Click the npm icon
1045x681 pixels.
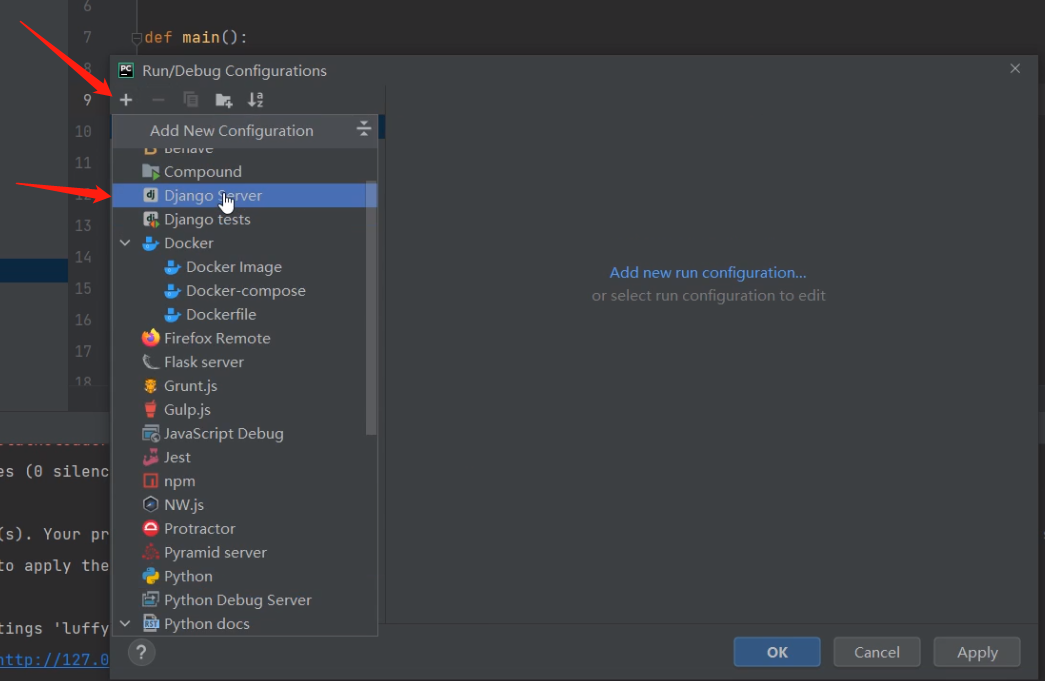[x=151, y=481]
